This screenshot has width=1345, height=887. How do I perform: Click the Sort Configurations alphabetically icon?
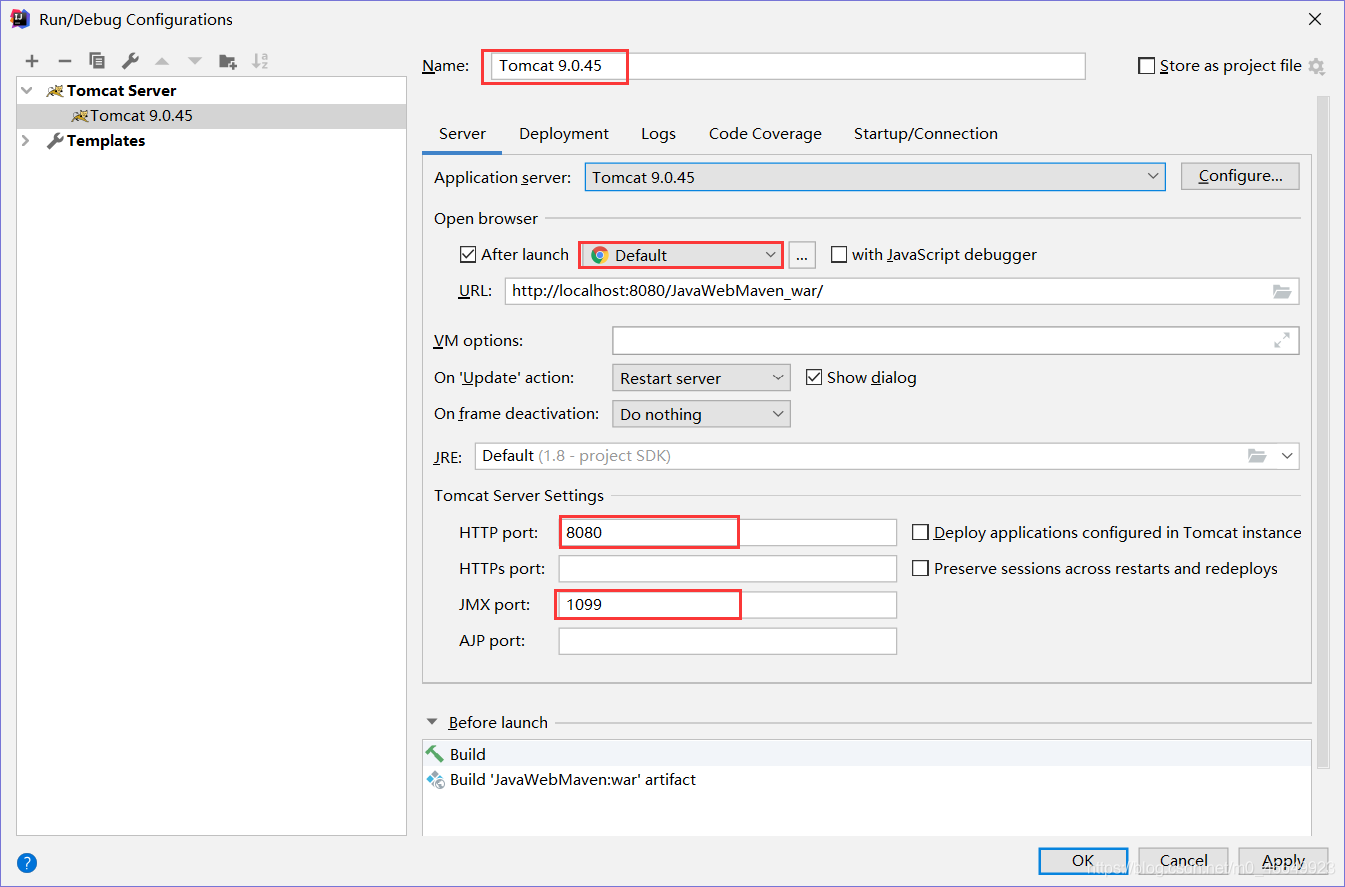tap(260, 62)
